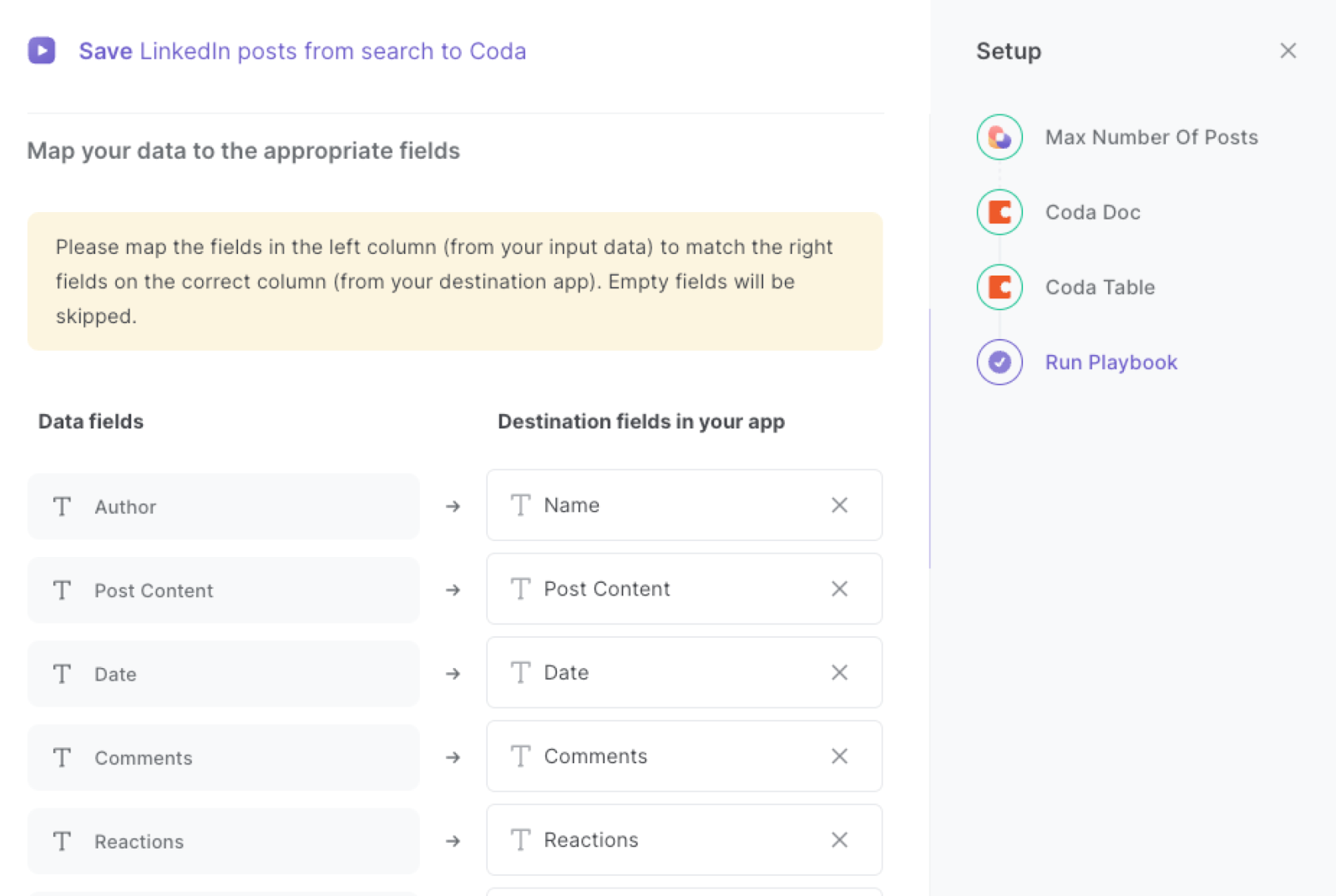Click the Destination fields in your app heading
This screenshot has height=896, width=1336.
click(x=641, y=422)
